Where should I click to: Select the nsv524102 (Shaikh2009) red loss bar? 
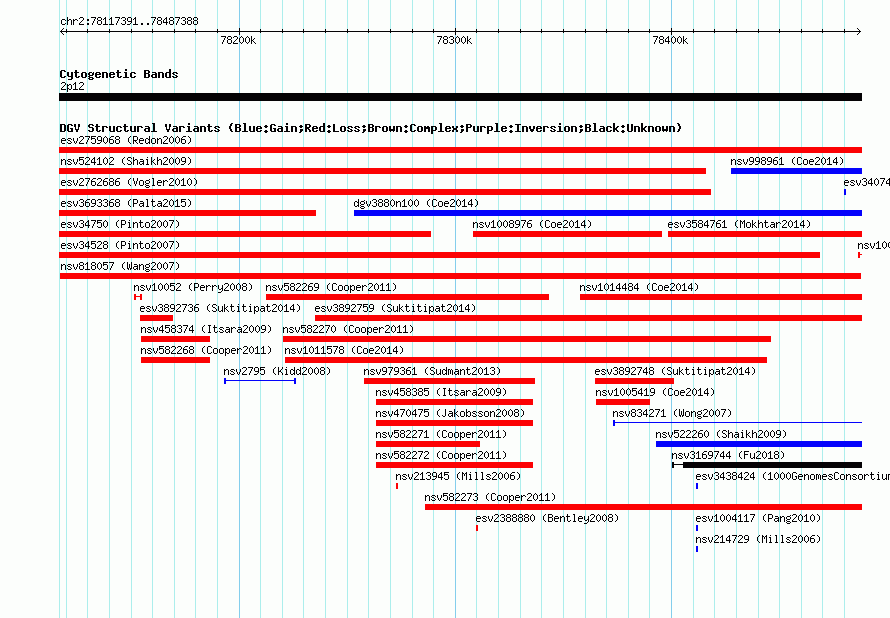click(383, 171)
